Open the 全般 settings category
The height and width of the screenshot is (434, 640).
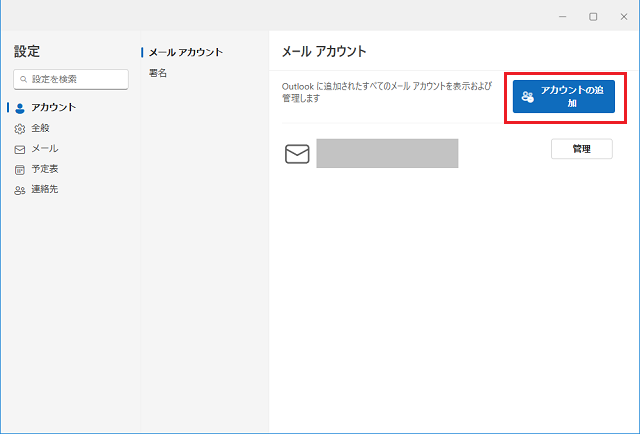(x=40, y=128)
